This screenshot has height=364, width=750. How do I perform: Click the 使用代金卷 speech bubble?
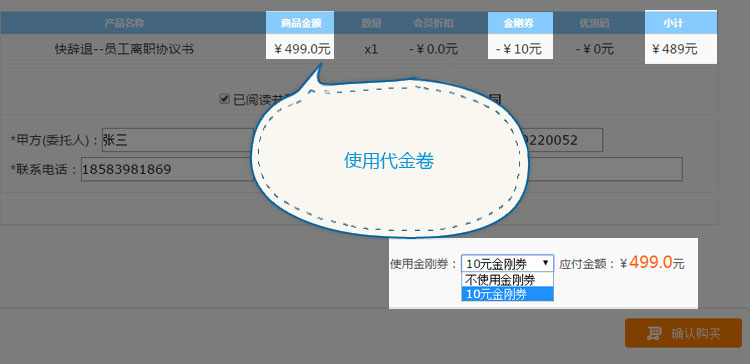[388, 160]
